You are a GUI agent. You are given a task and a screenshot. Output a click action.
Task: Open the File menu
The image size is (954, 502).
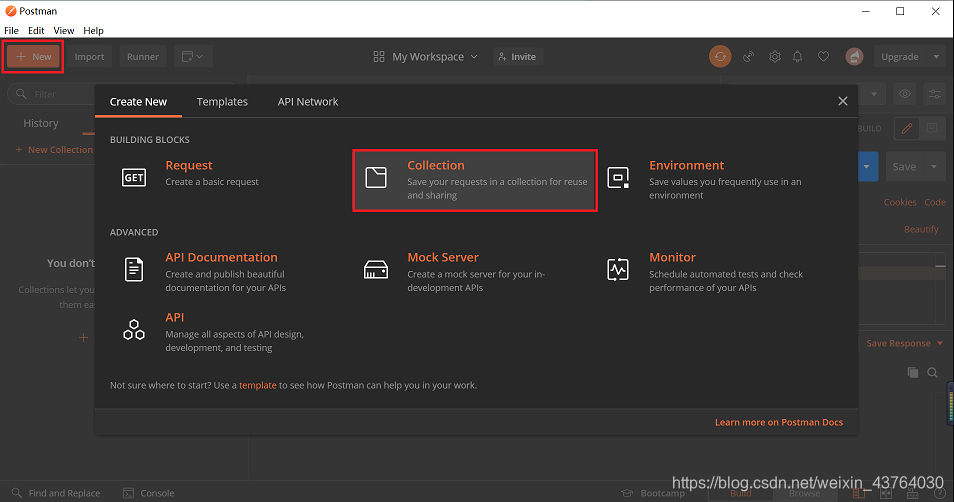(12, 30)
